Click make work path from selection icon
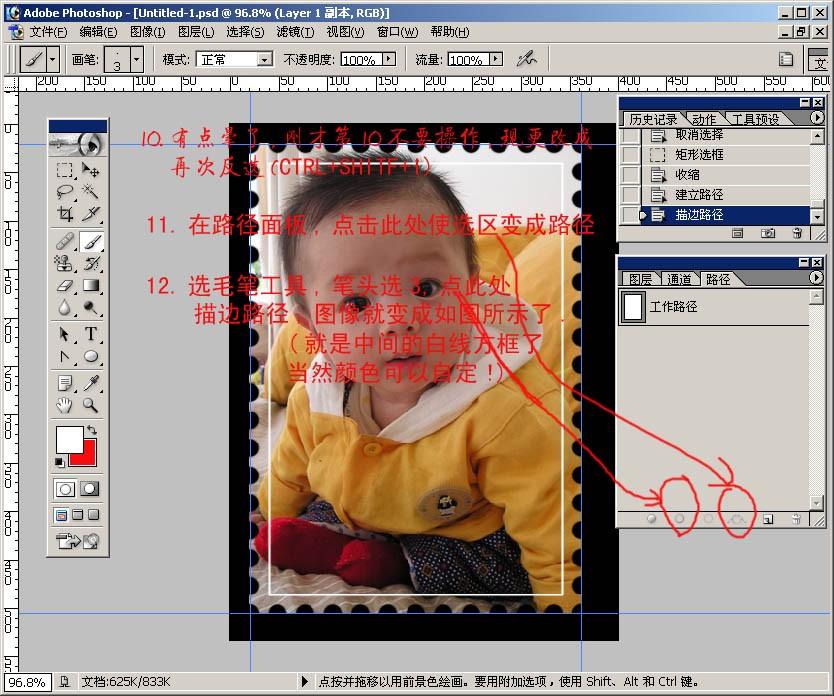Viewport: 834px width, 696px height. pyautogui.click(x=737, y=518)
